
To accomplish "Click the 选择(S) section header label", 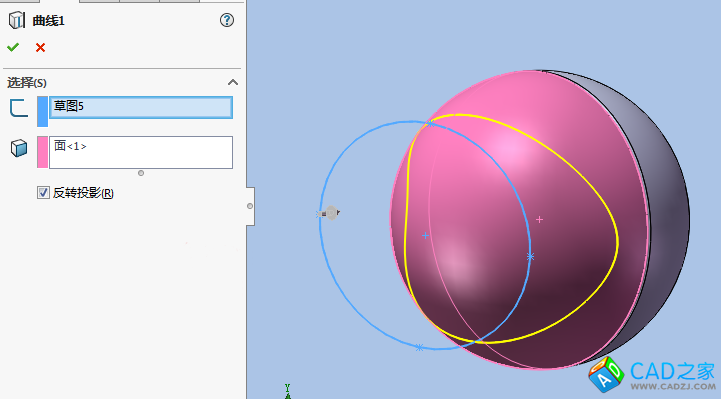I will 27,83.
